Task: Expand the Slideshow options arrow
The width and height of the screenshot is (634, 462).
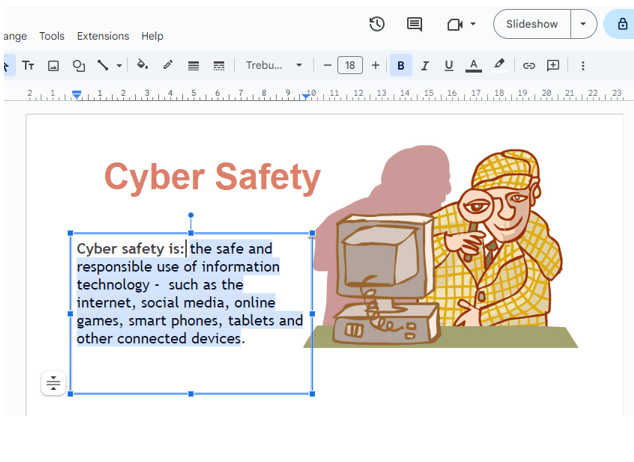Action: [x=583, y=24]
